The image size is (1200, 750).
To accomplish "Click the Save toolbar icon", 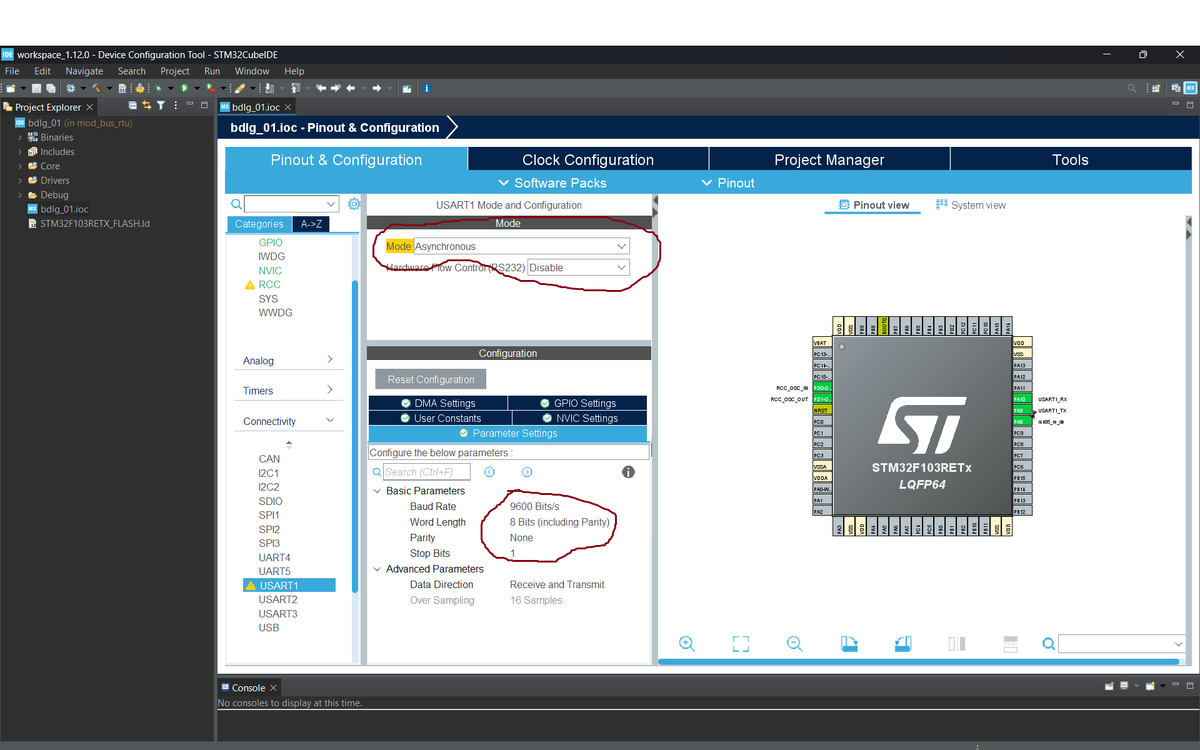I will coord(36,88).
